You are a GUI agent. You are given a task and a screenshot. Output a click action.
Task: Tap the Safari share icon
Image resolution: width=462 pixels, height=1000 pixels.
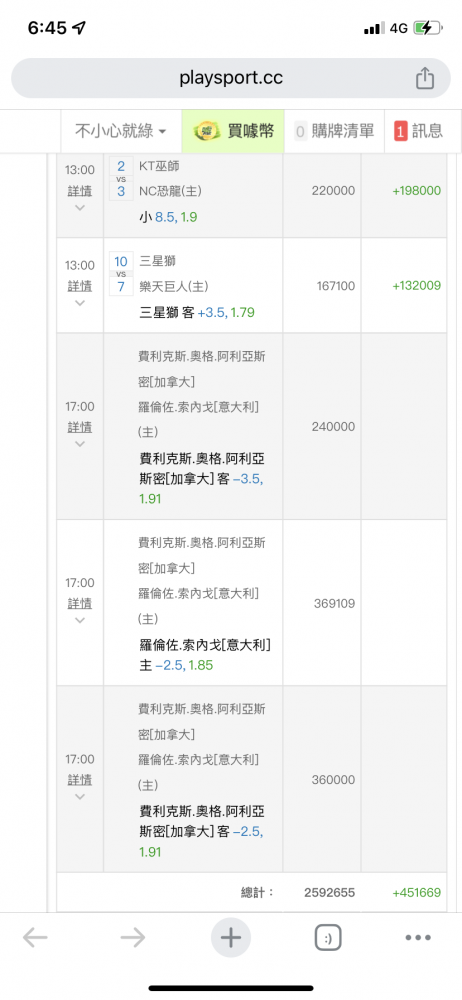coord(424,78)
